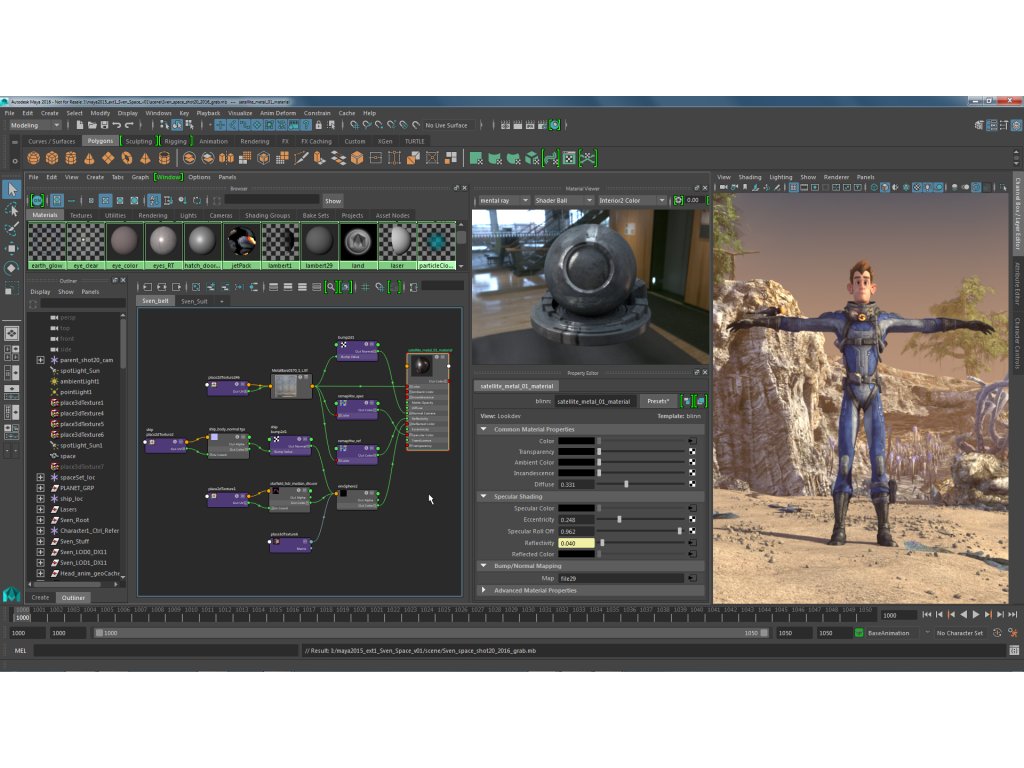The height and width of the screenshot is (768, 1024).
Task: Expand the PLANET_GRP node in Outliner
Action: click(x=40, y=488)
